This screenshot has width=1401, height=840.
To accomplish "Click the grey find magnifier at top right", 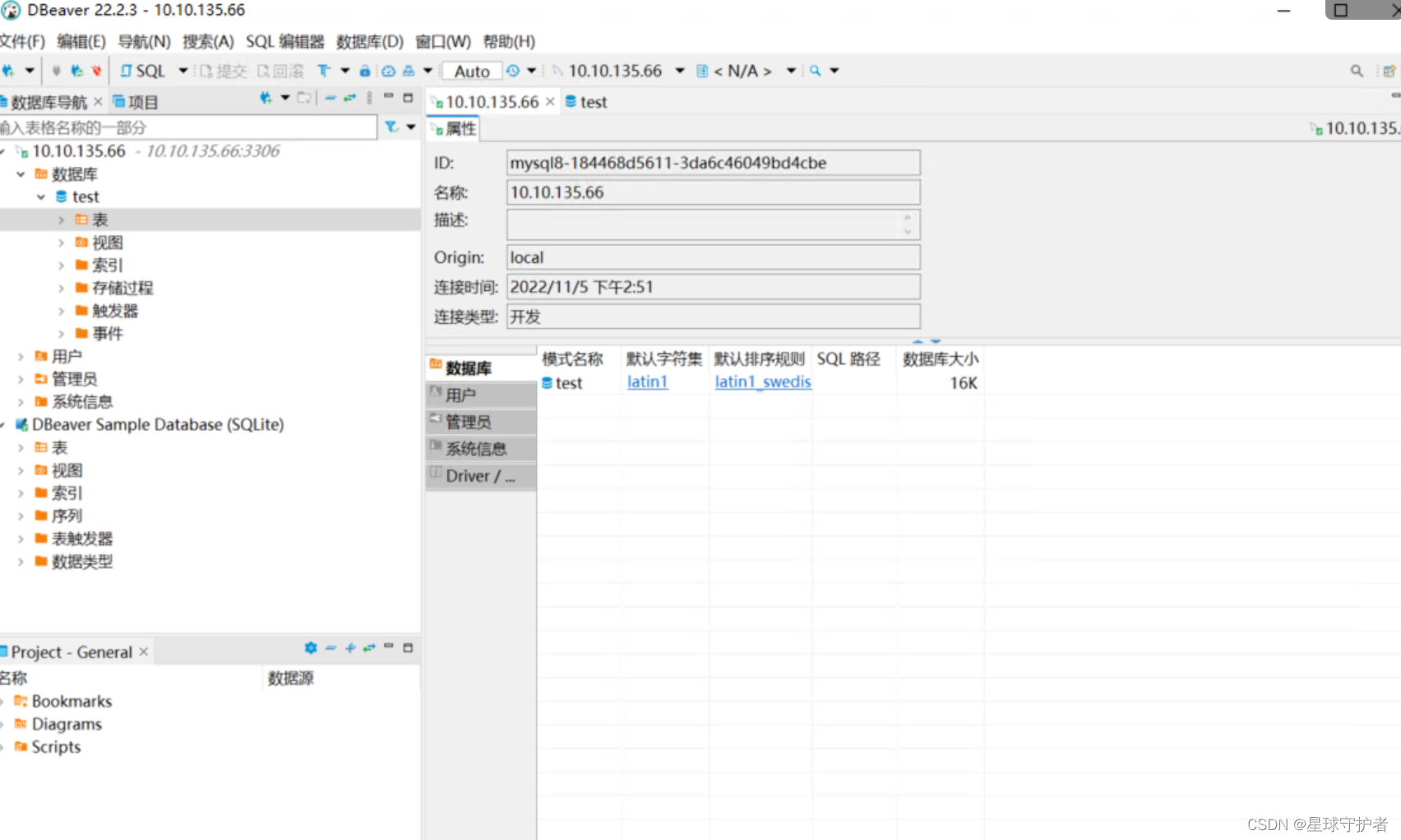I will pyautogui.click(x=1357, y=72).
